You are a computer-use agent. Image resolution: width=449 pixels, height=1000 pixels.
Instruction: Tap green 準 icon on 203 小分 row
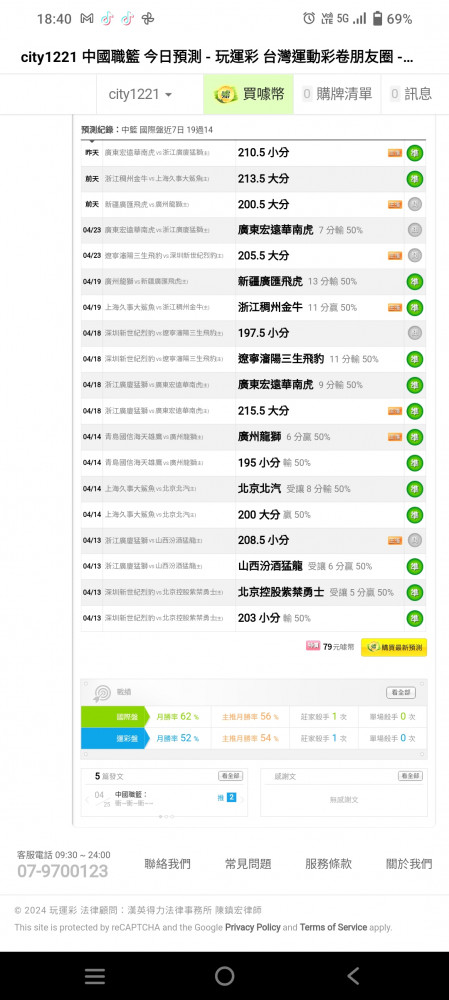coord(415,618)
